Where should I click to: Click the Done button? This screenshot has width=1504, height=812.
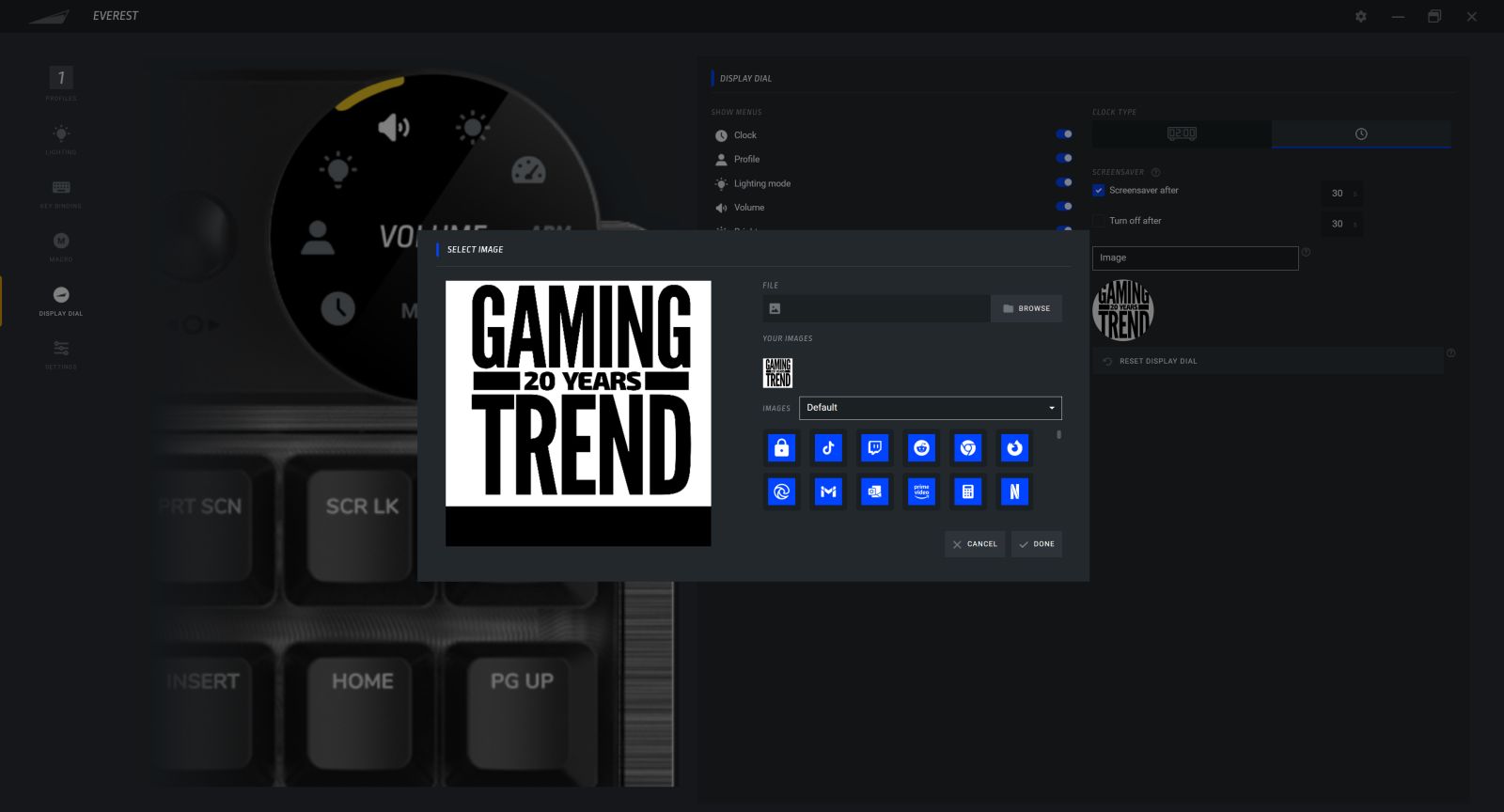coord(1037,544)
